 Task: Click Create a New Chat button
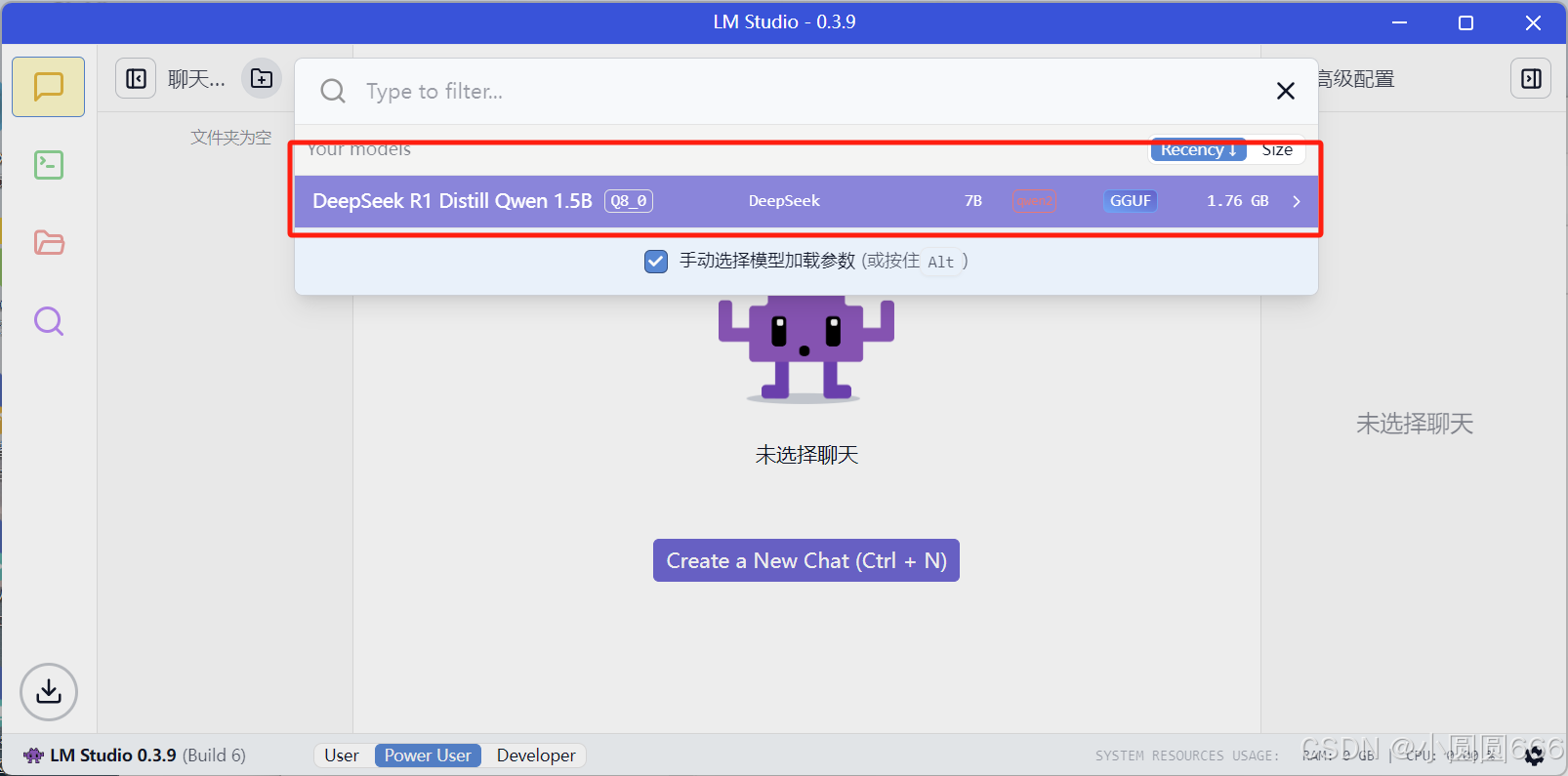coord(806,560)
